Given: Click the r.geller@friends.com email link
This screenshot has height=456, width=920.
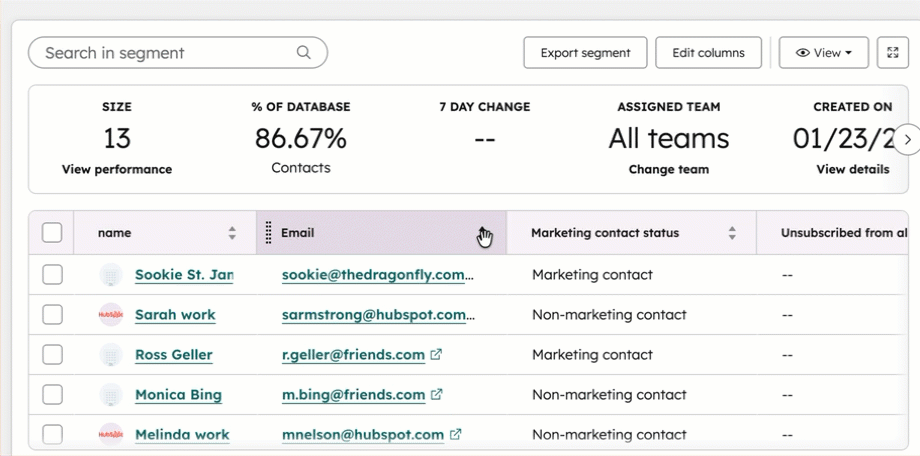Looking at the screenshot, I should [353, 354].
